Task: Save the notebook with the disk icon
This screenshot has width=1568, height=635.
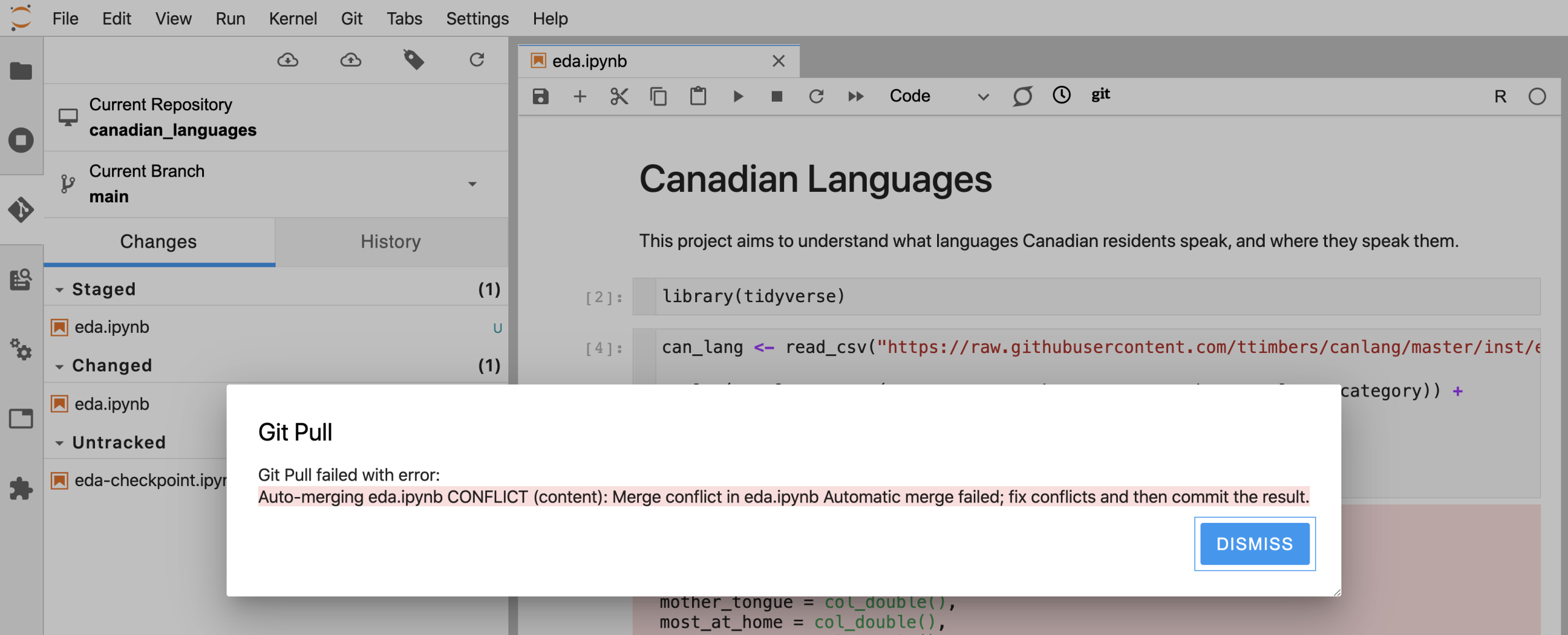Action: click(x=540, y=96)
